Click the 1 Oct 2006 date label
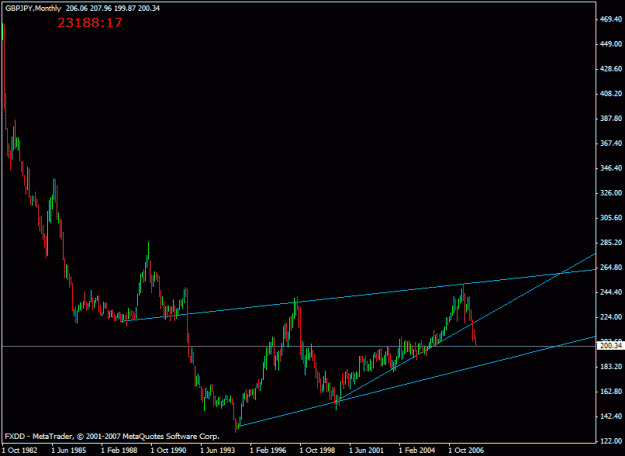The width and height of the screenshot is (625, 456). (x=466, y=450)
